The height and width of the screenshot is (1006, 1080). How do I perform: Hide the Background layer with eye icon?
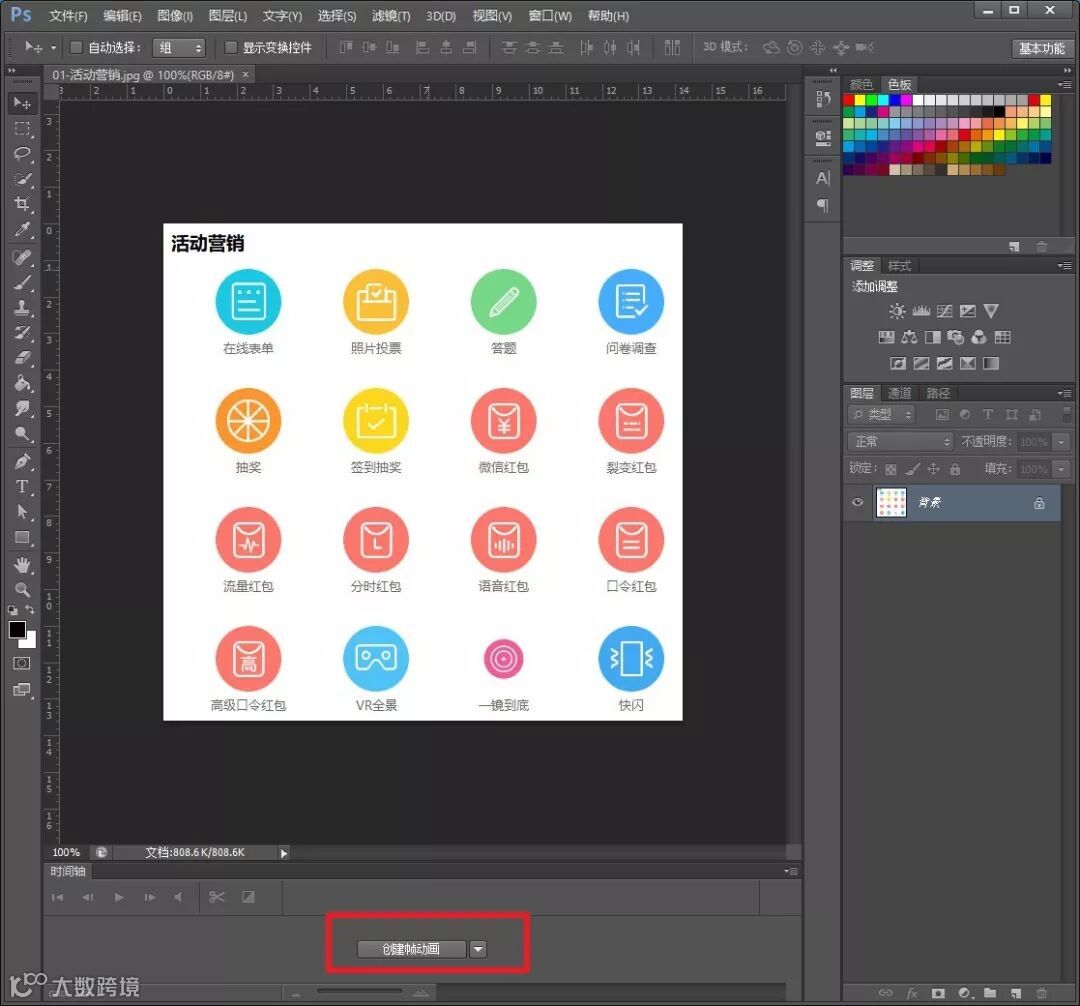point(858,502)
